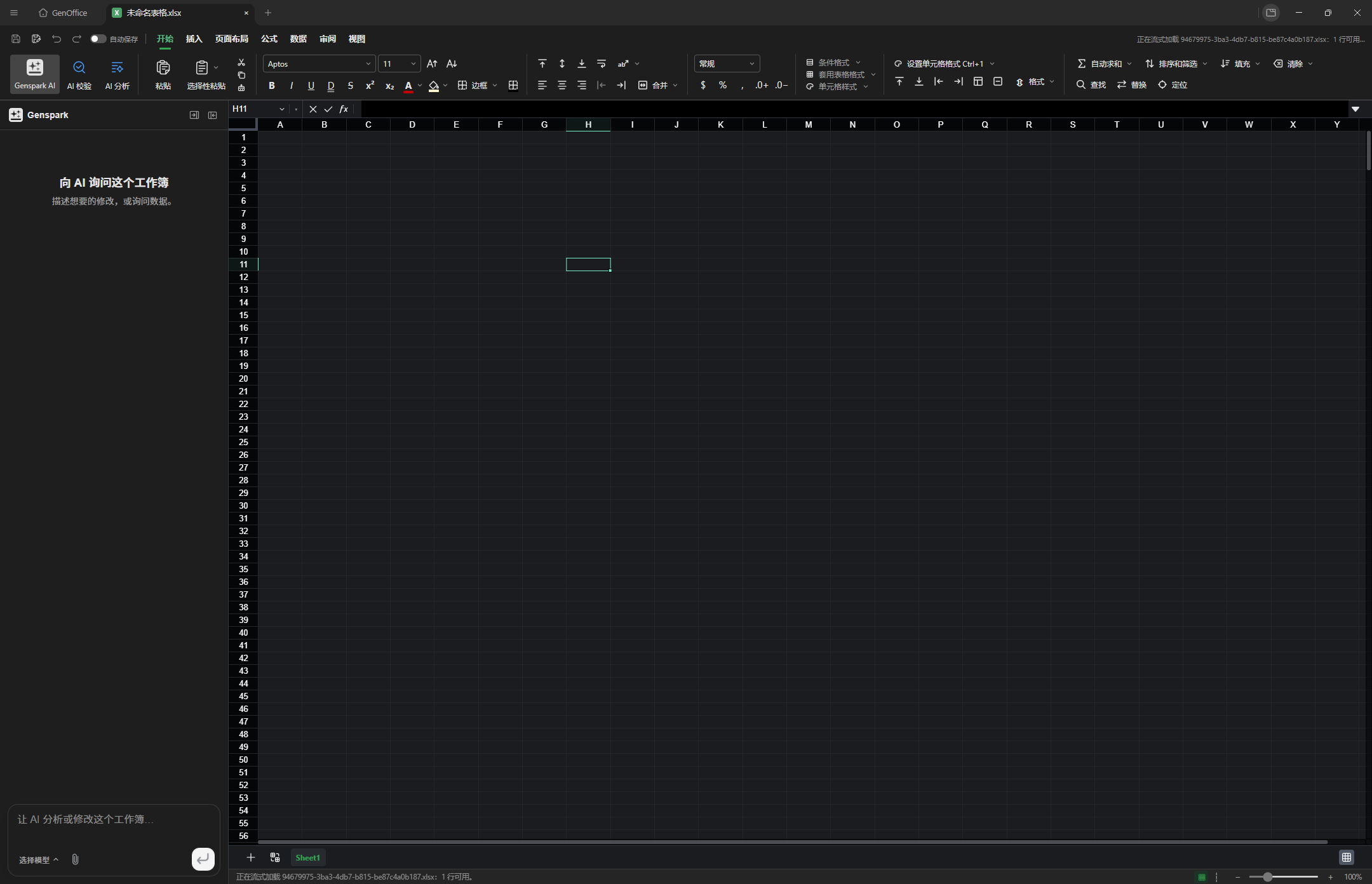
Task: Open the Aptos font name dropdown
Action: tap(319, 64)
